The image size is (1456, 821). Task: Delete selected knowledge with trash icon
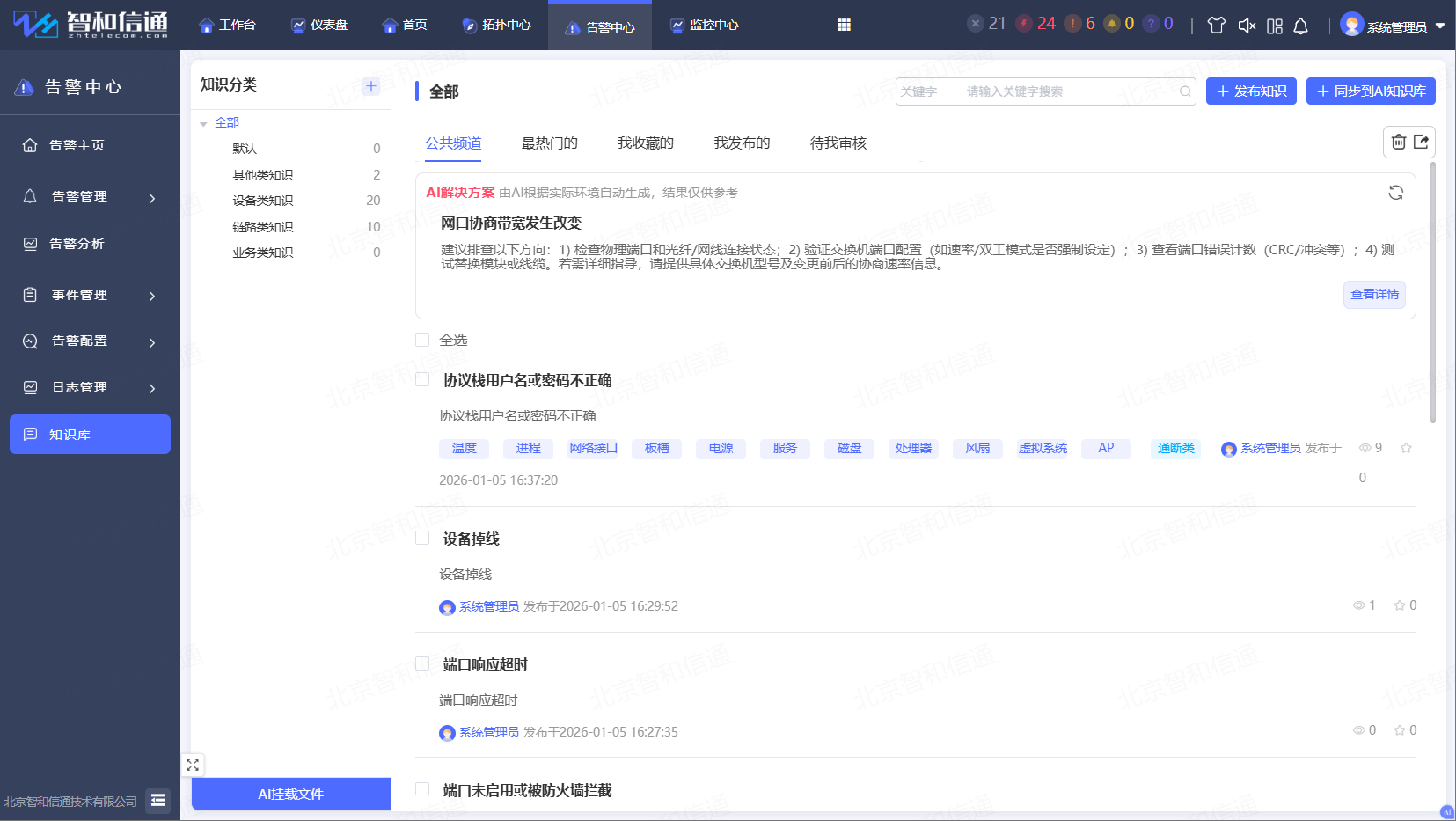click(x=1399, y=142)
